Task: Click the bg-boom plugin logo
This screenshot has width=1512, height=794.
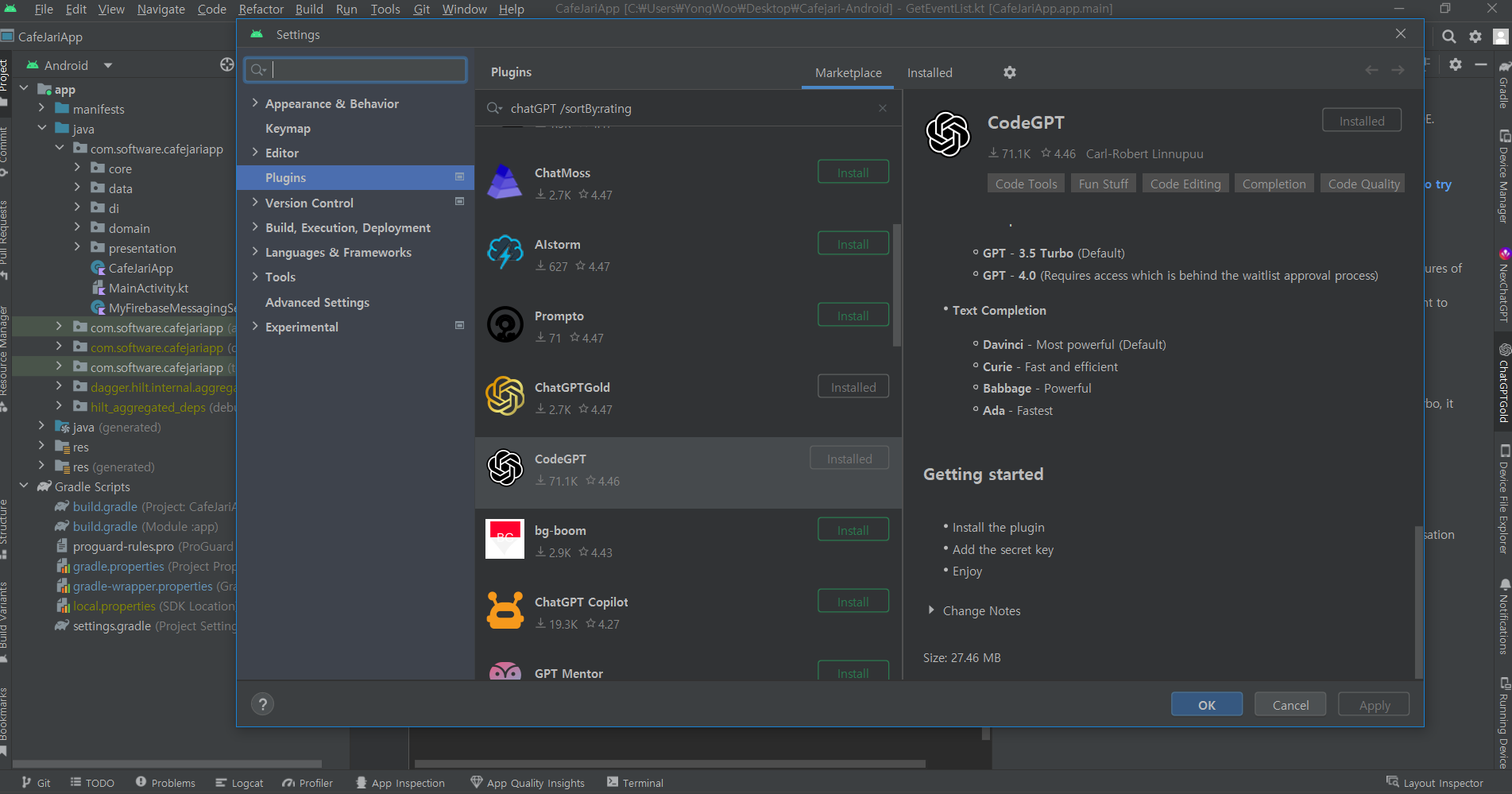Action: (x=505, y=539)
